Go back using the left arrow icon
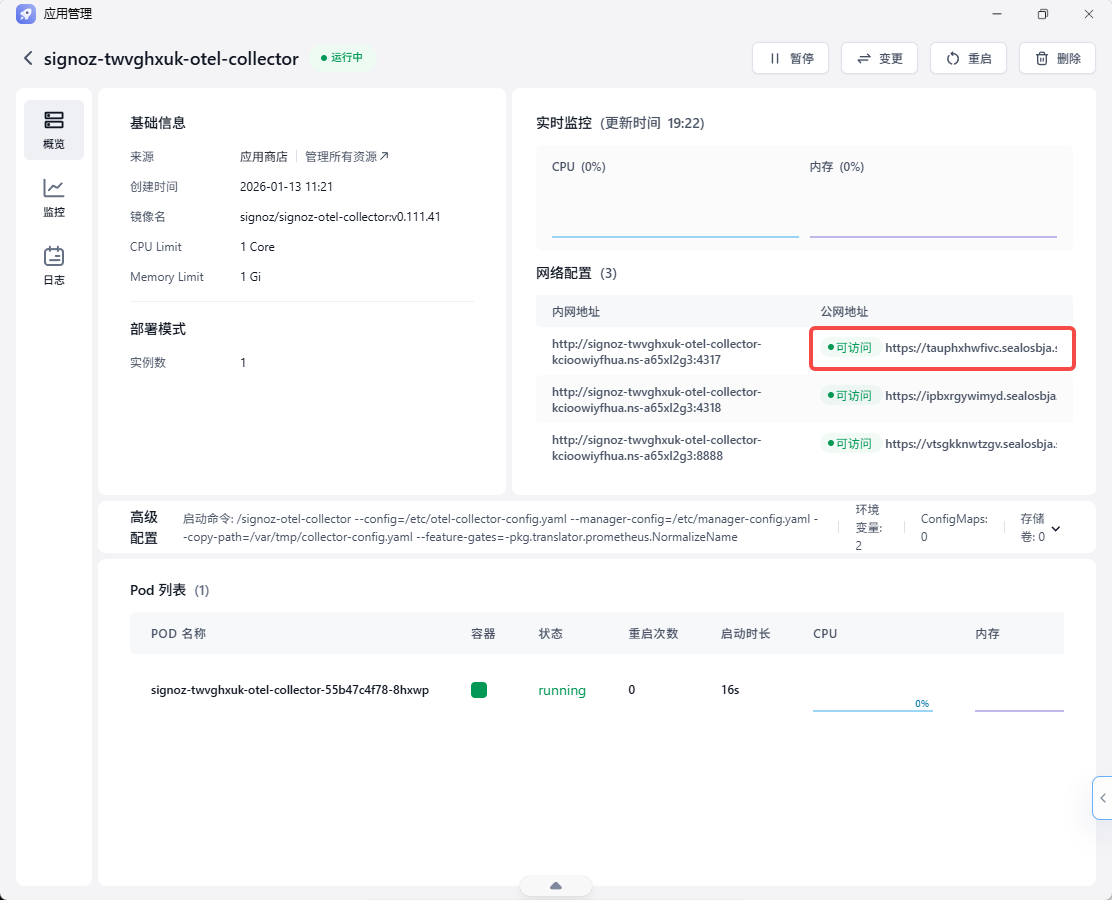This screenshot has height=900, width=1112. pos(28,58)
